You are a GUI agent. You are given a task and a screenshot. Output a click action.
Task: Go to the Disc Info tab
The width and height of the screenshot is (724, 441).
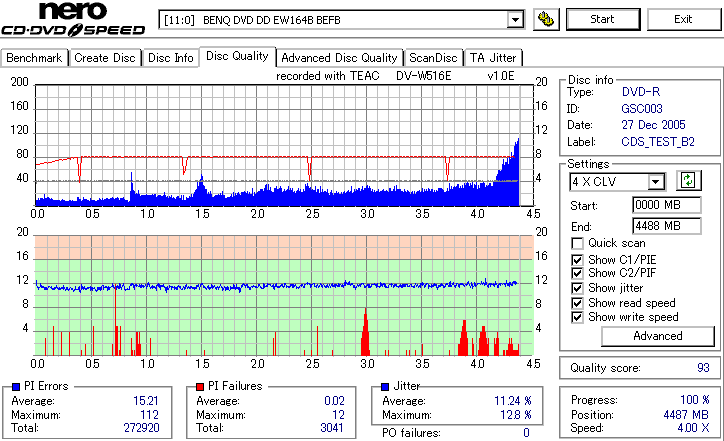pyautogui.click(x=170, y=58)
